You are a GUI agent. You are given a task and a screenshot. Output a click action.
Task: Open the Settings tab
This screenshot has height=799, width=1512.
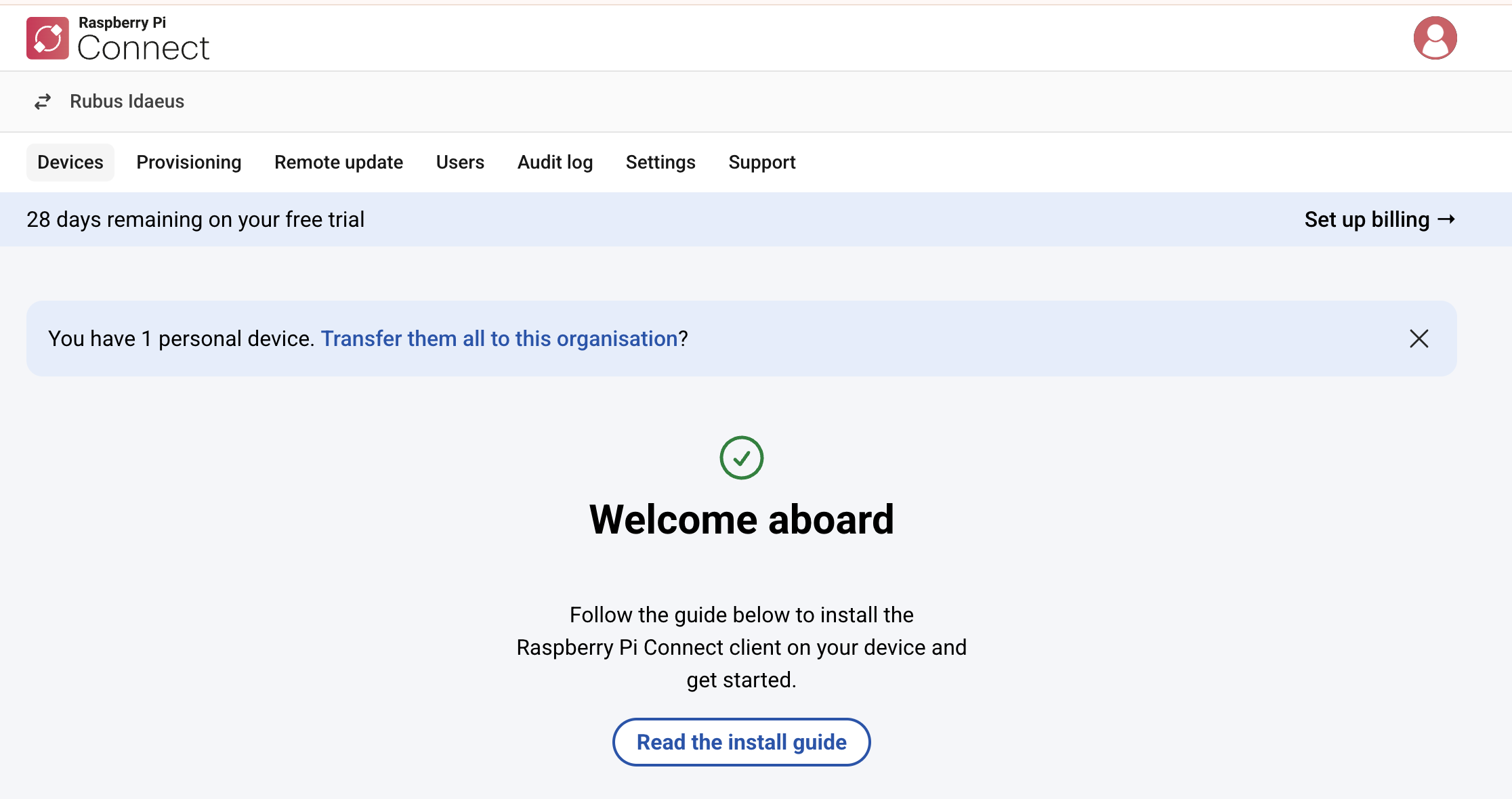tap(660, 162)
